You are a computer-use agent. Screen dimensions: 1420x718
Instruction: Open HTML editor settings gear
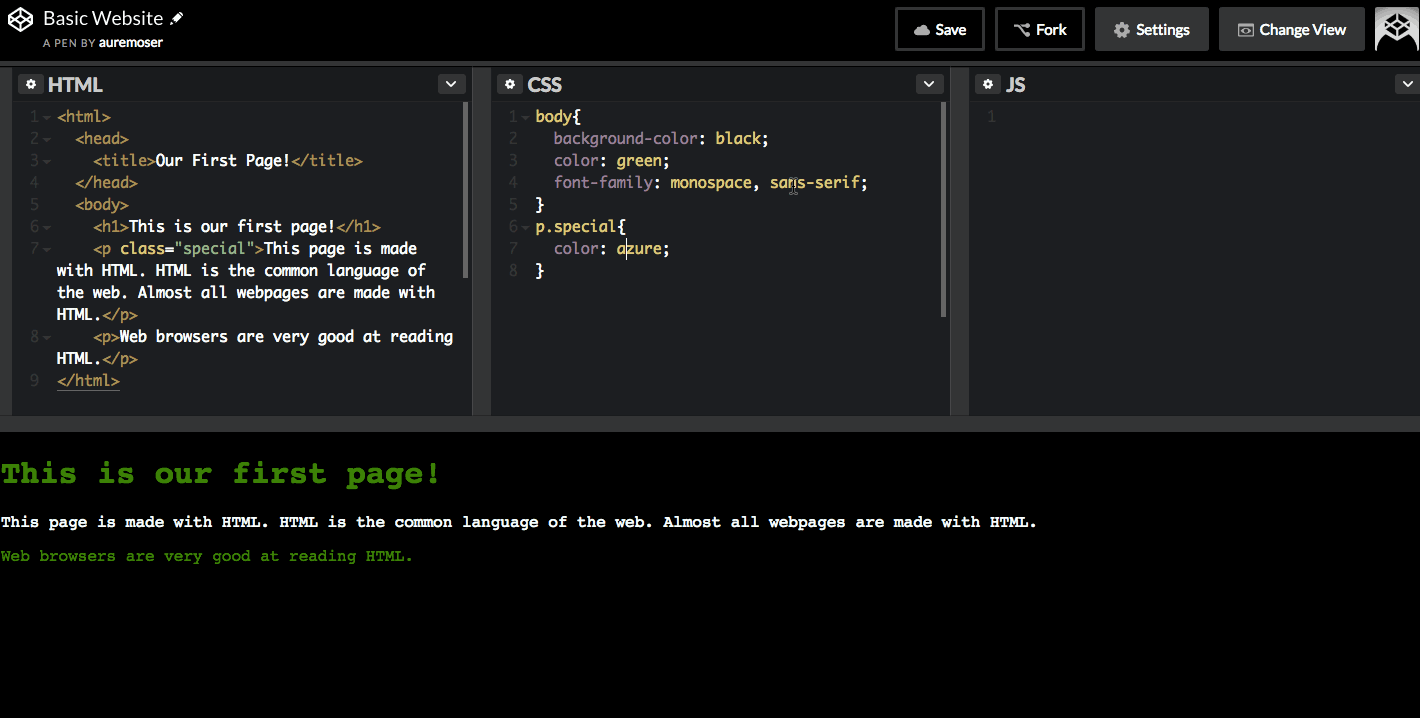(30, 85)
